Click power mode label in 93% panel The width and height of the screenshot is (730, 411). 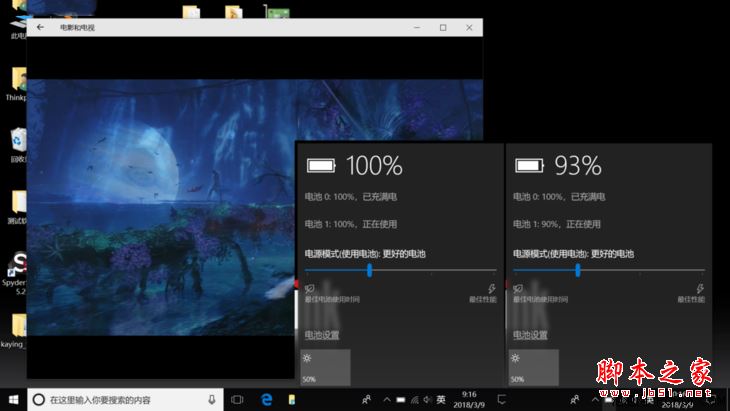(574, 254)
